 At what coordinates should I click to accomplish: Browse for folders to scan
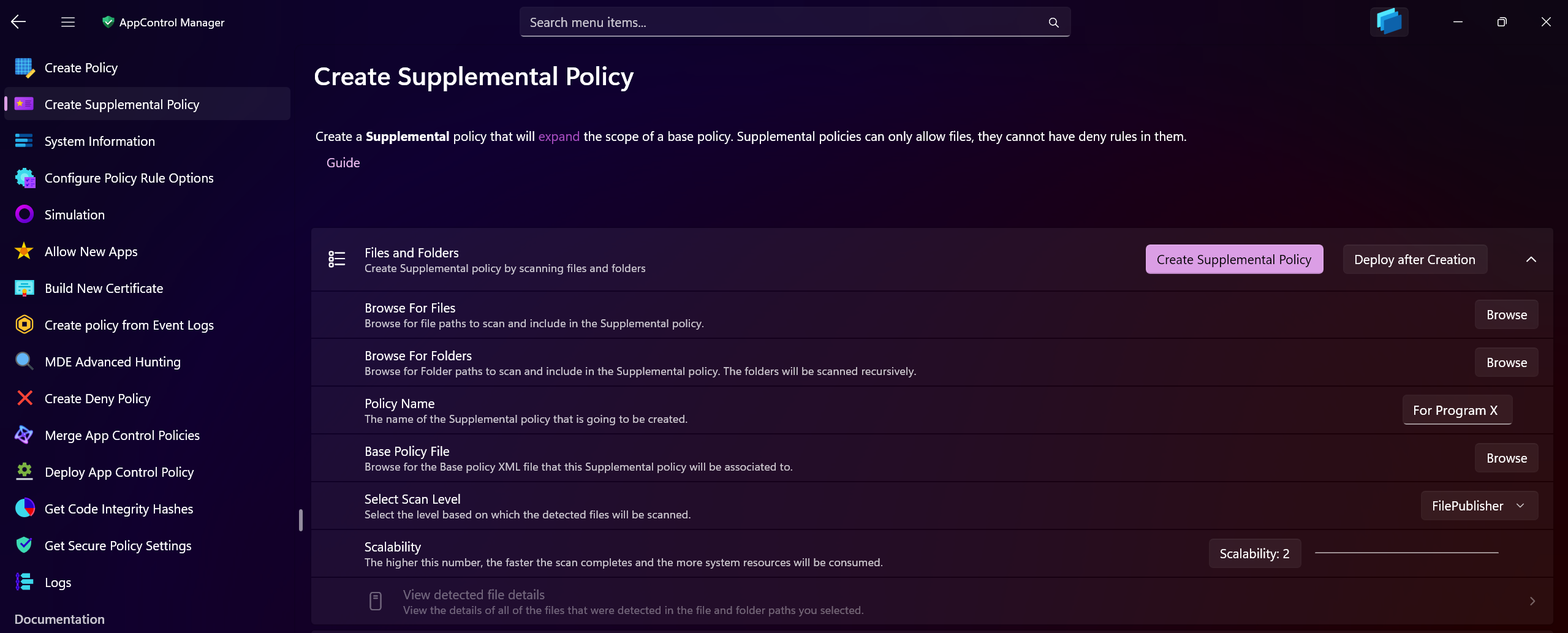coord(1506,362)
